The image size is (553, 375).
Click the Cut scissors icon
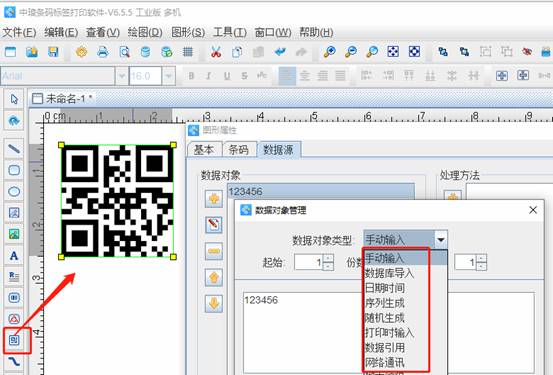pos(216,52)
